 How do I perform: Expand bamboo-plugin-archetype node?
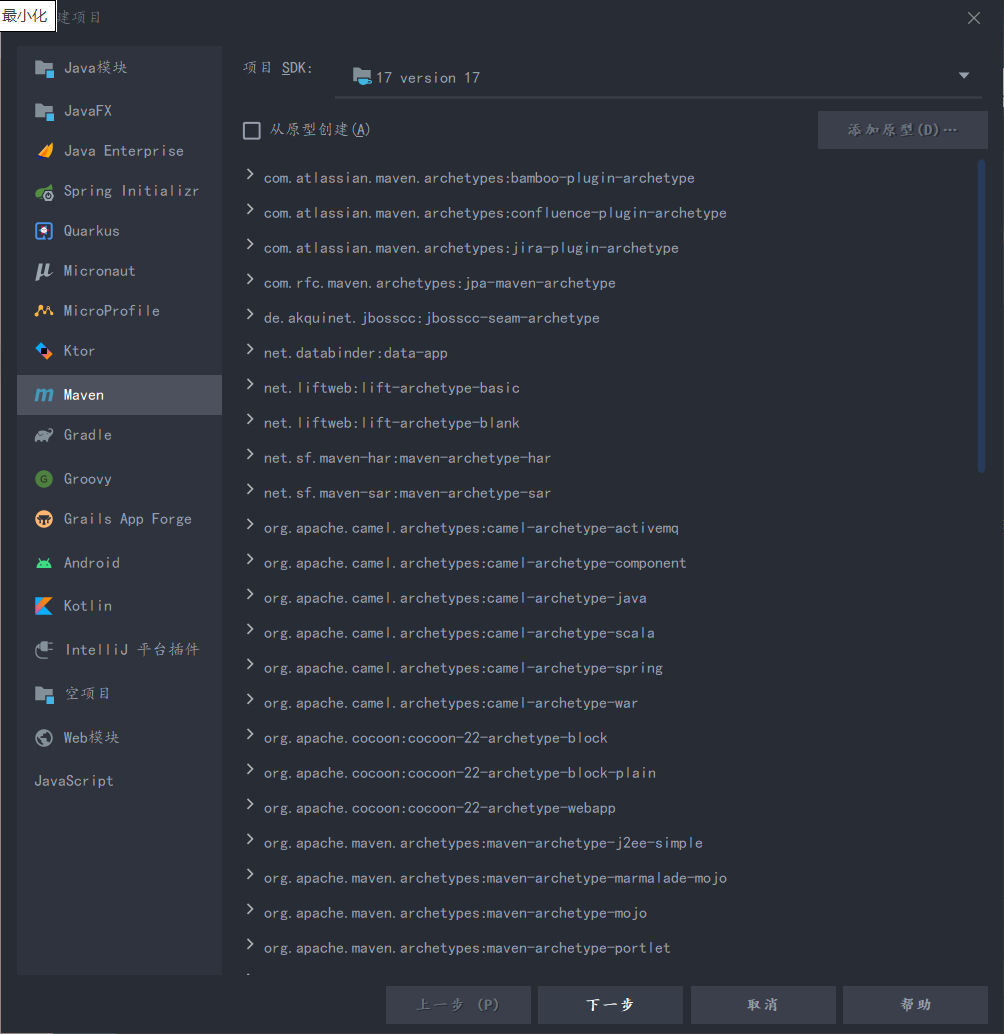tap(250, 174)
